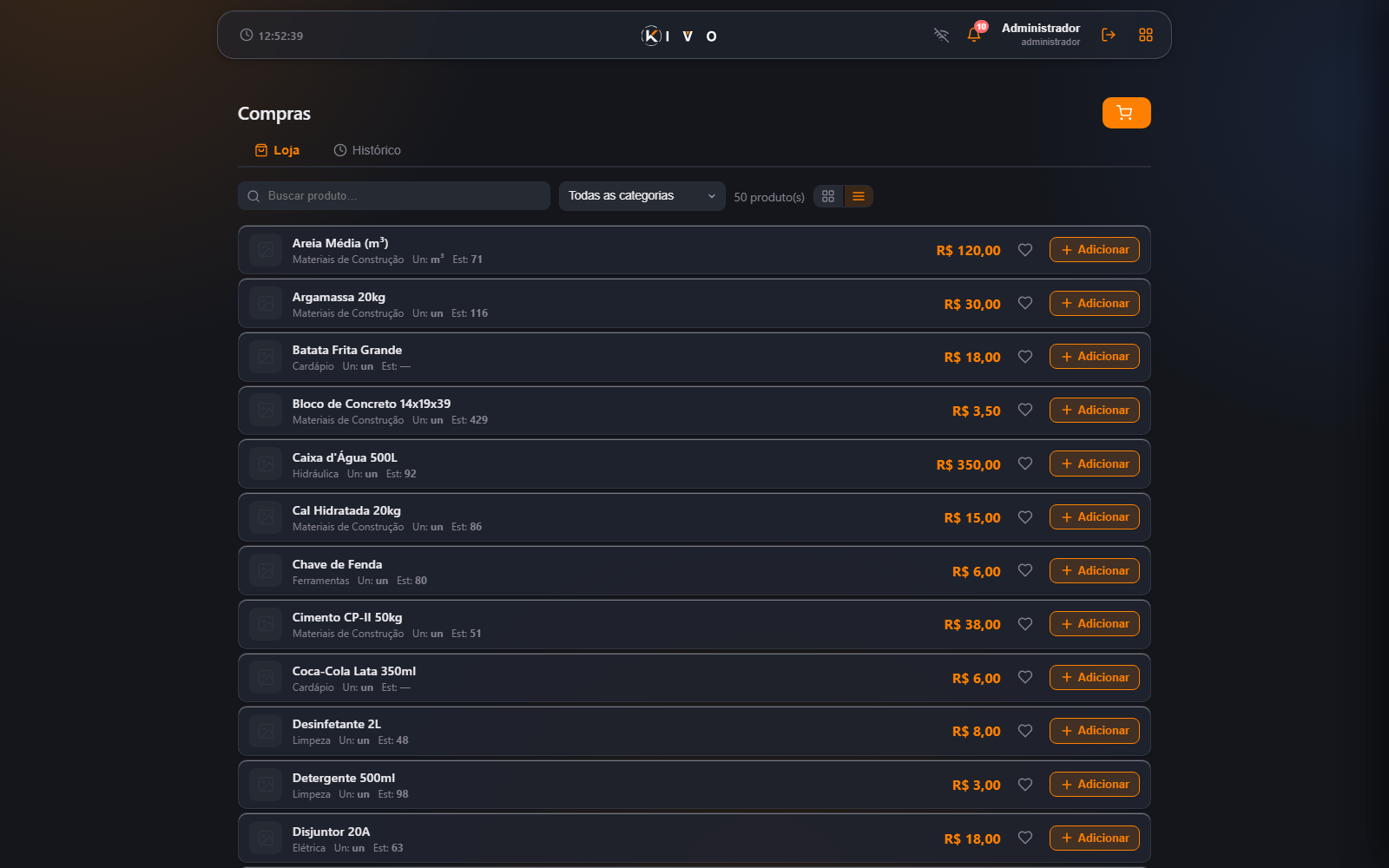Click the Bloco de Concreto 14x19x39 title
The height and width of the screenshot is (868, 1389).
pyautogui.click(x=372, y=404)
